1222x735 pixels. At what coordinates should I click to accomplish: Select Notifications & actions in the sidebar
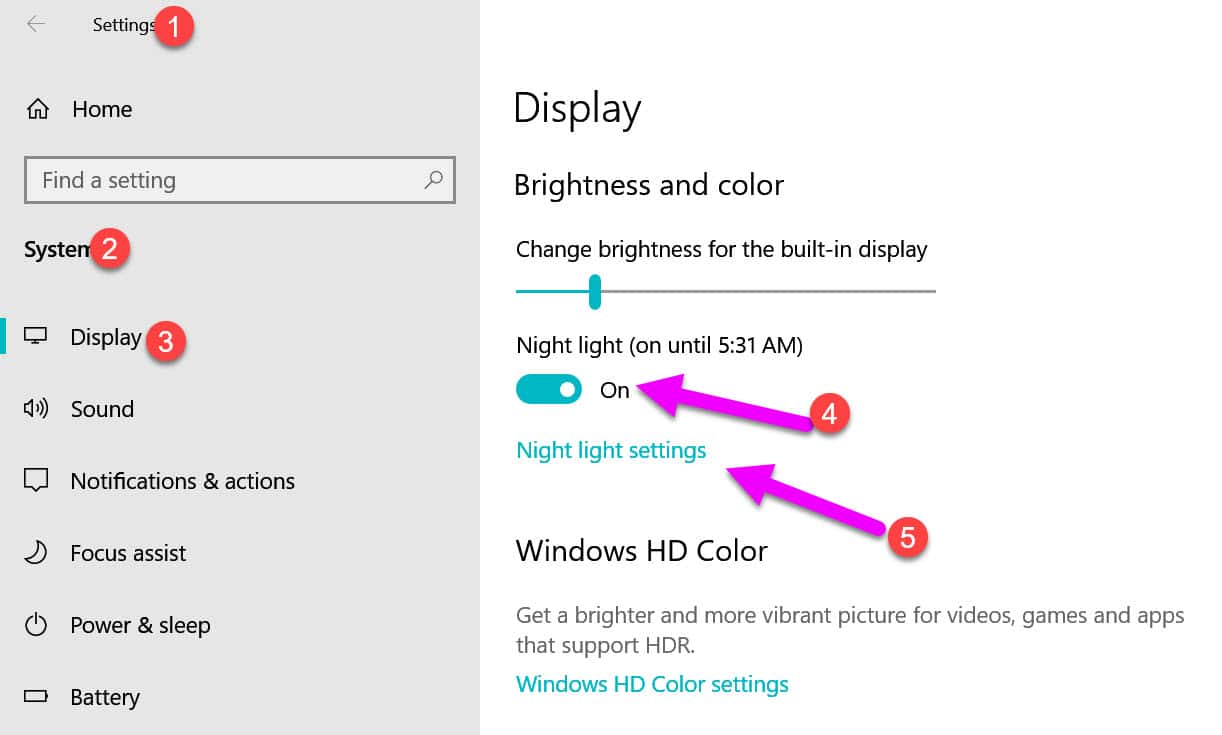click(x=183, y=480)
